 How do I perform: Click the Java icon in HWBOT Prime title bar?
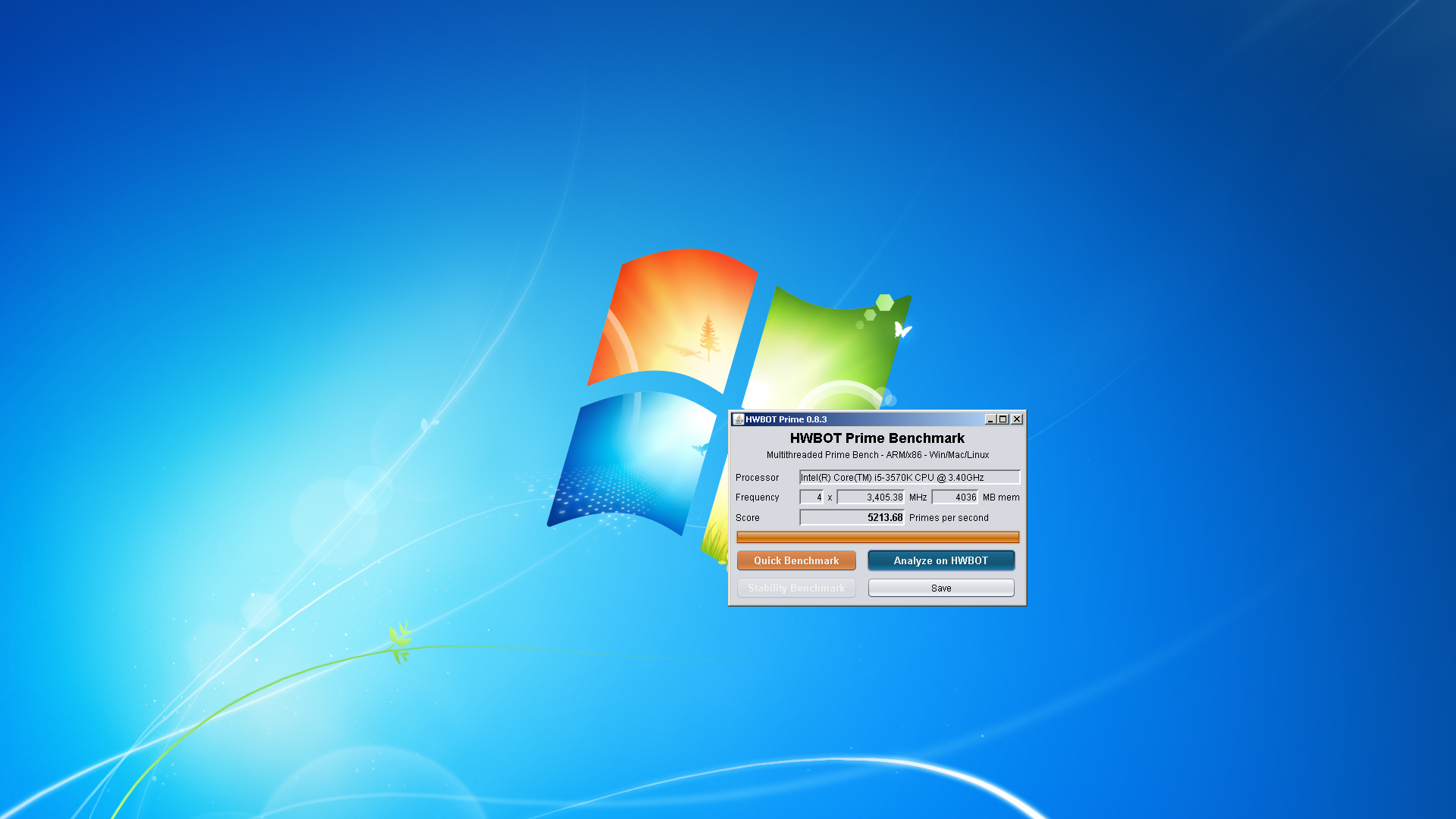(x=738, y=419)
